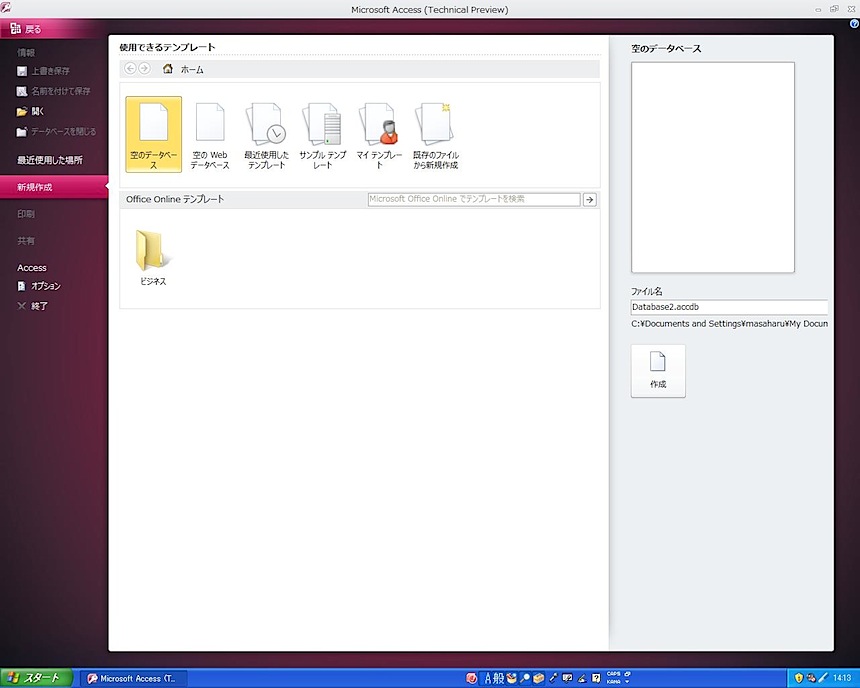Click the search go arrow button
Screen dimensions: 860x688
tap(590, 200)
